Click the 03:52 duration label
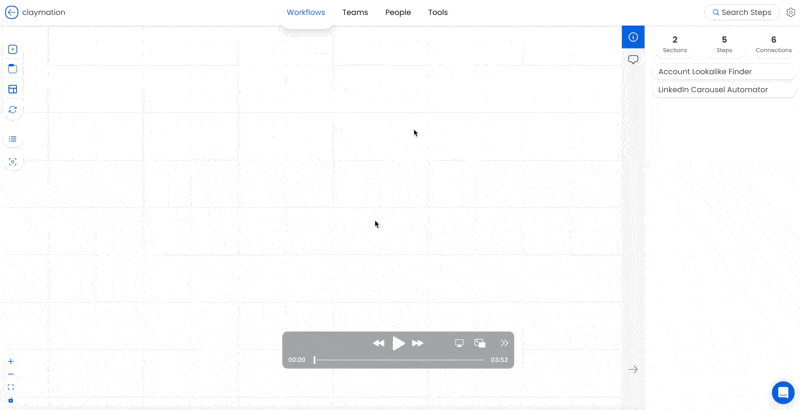The image size is (800, 410). (499, 360)
